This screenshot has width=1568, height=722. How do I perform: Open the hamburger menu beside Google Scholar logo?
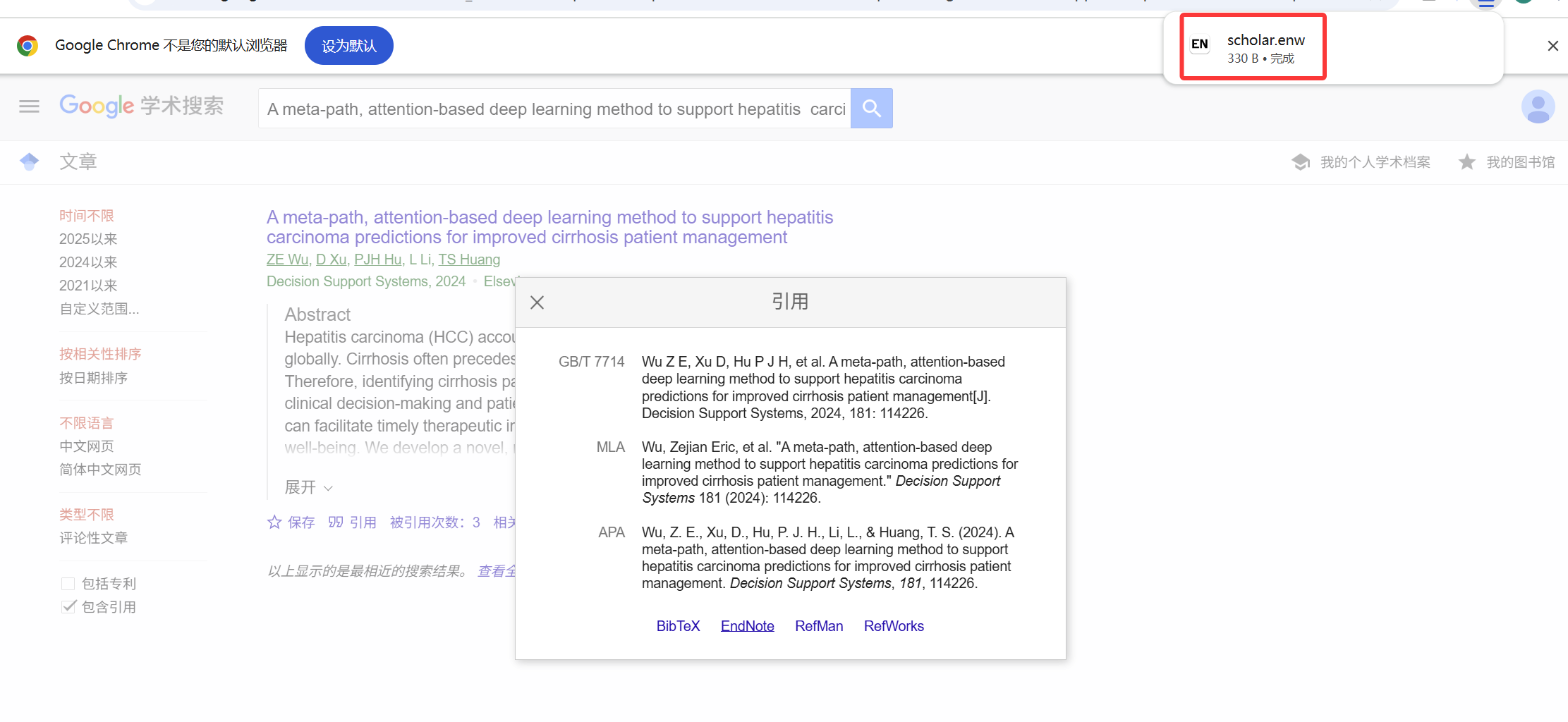click(29, 106)
